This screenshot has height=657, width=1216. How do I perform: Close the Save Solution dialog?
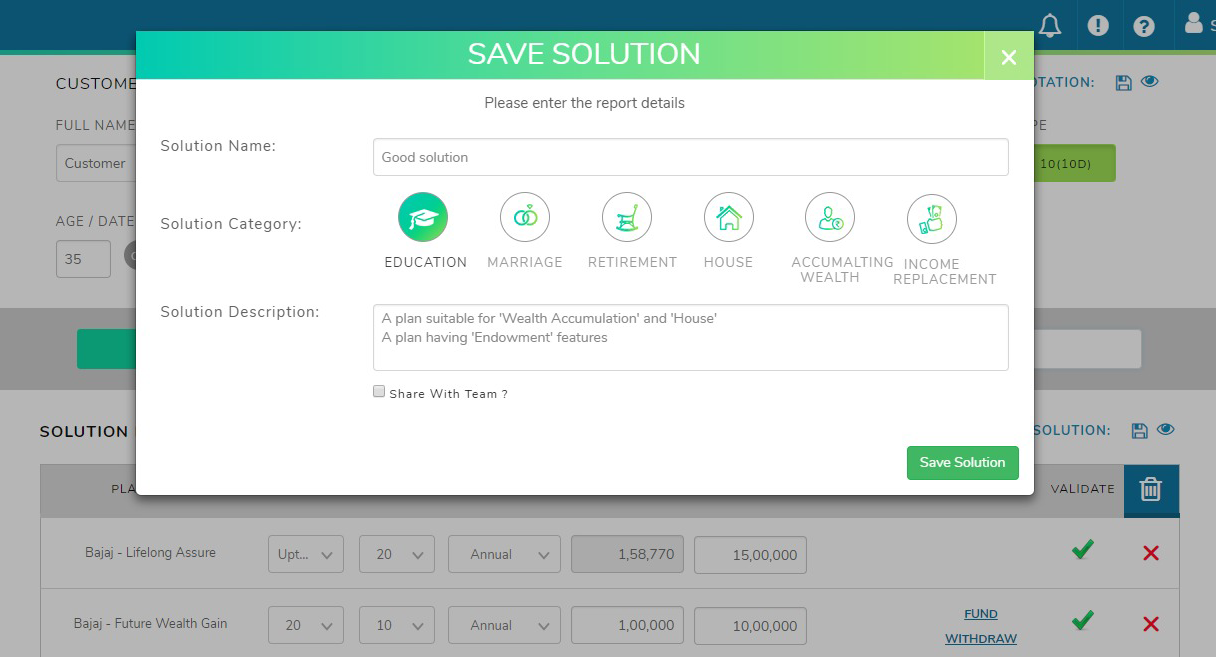(1008, 57)
